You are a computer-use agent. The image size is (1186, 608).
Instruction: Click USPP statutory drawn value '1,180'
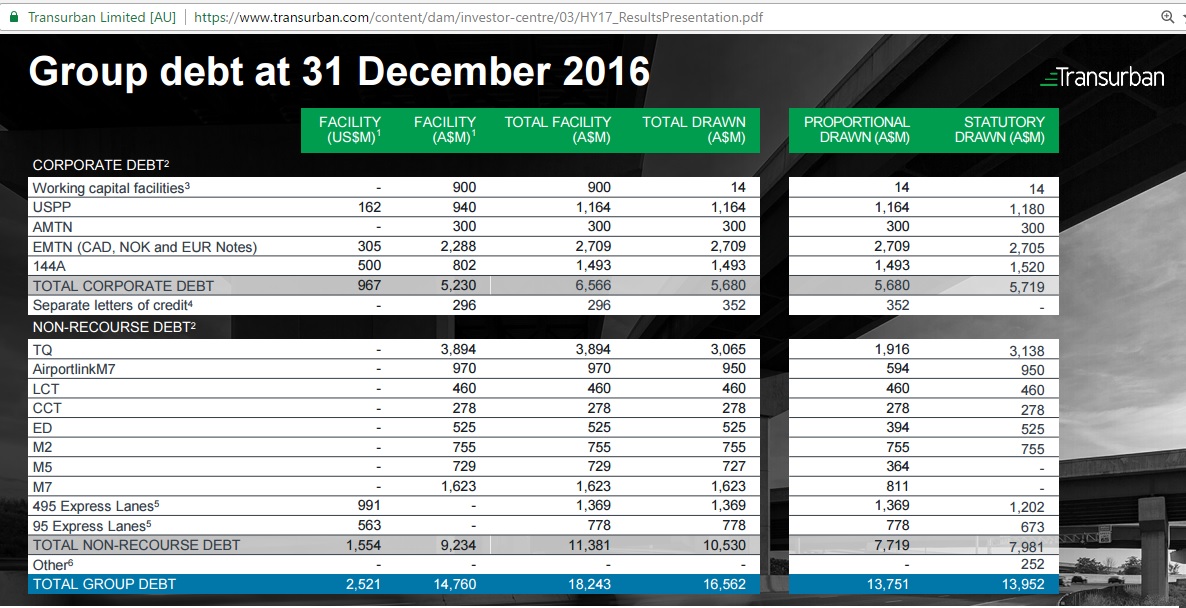tap(1027, 209)
